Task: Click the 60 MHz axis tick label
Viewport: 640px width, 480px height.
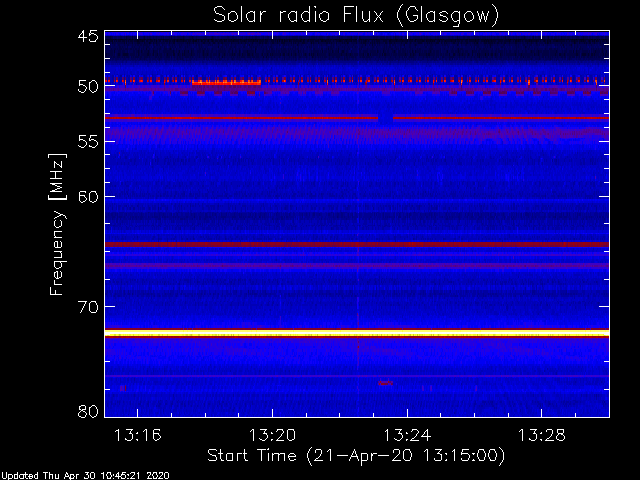Action: coord(88,196)
